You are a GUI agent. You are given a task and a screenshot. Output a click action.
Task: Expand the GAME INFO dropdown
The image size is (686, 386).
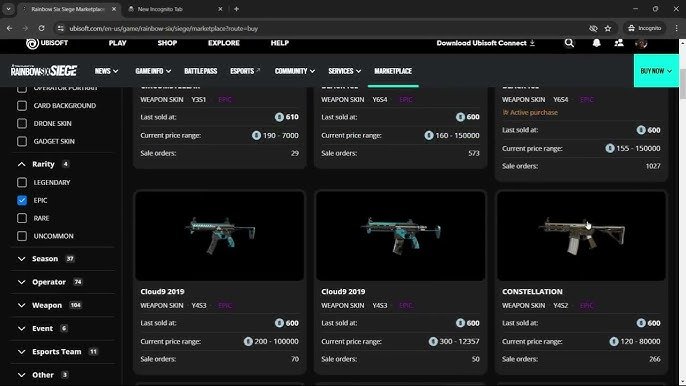(153, 71)
